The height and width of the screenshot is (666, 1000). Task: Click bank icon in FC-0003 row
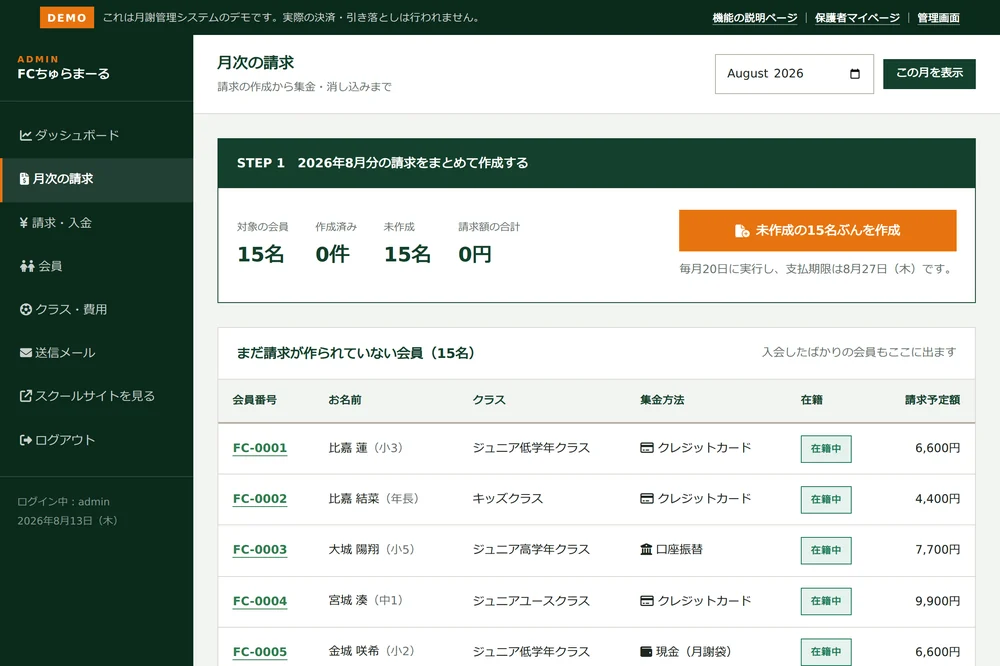646,549
